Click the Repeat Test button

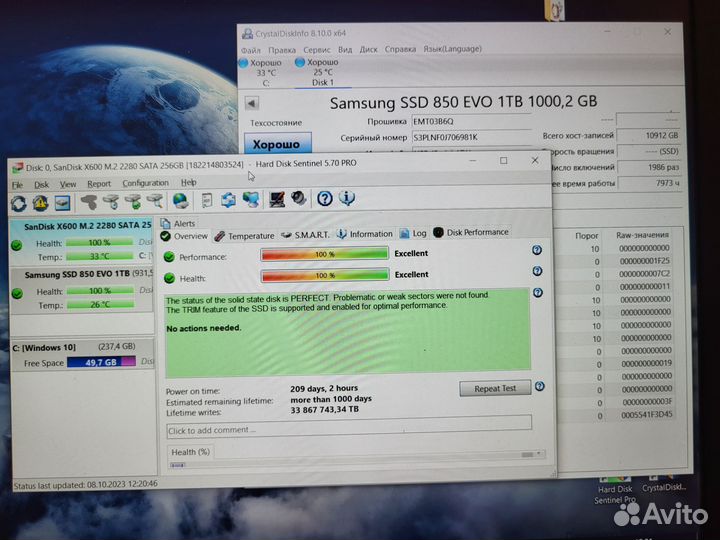click(495, 388)
